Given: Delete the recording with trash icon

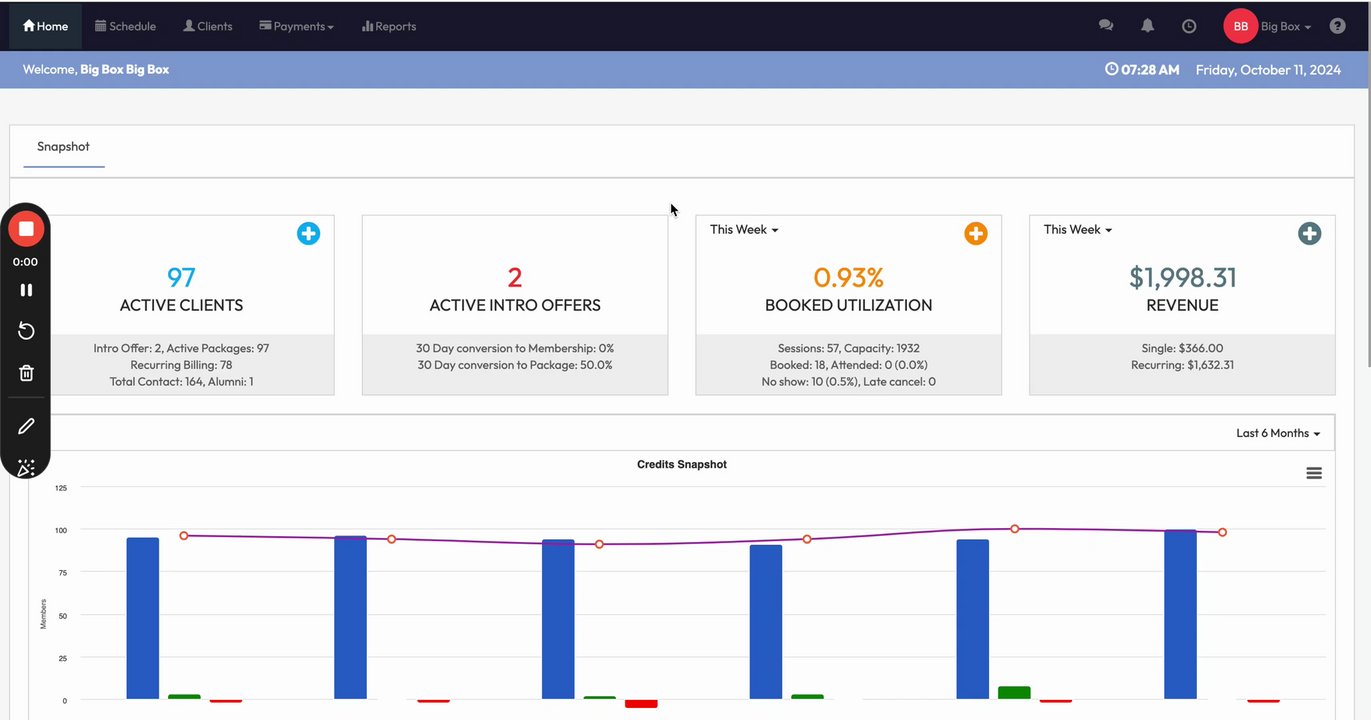Looking at the screenshot, I should pos(26,373).
